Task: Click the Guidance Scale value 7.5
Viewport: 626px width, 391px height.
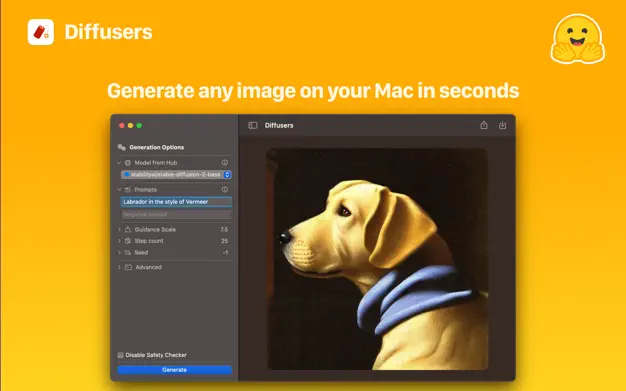Action: coord(224,230)
